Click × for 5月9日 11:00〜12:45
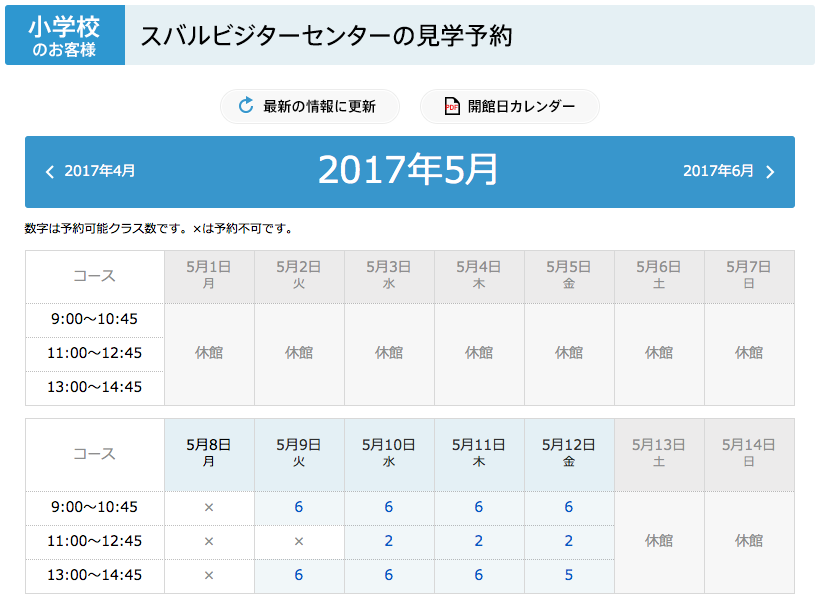835x605 pixels. pyautogui.click(x=299, y=542)
